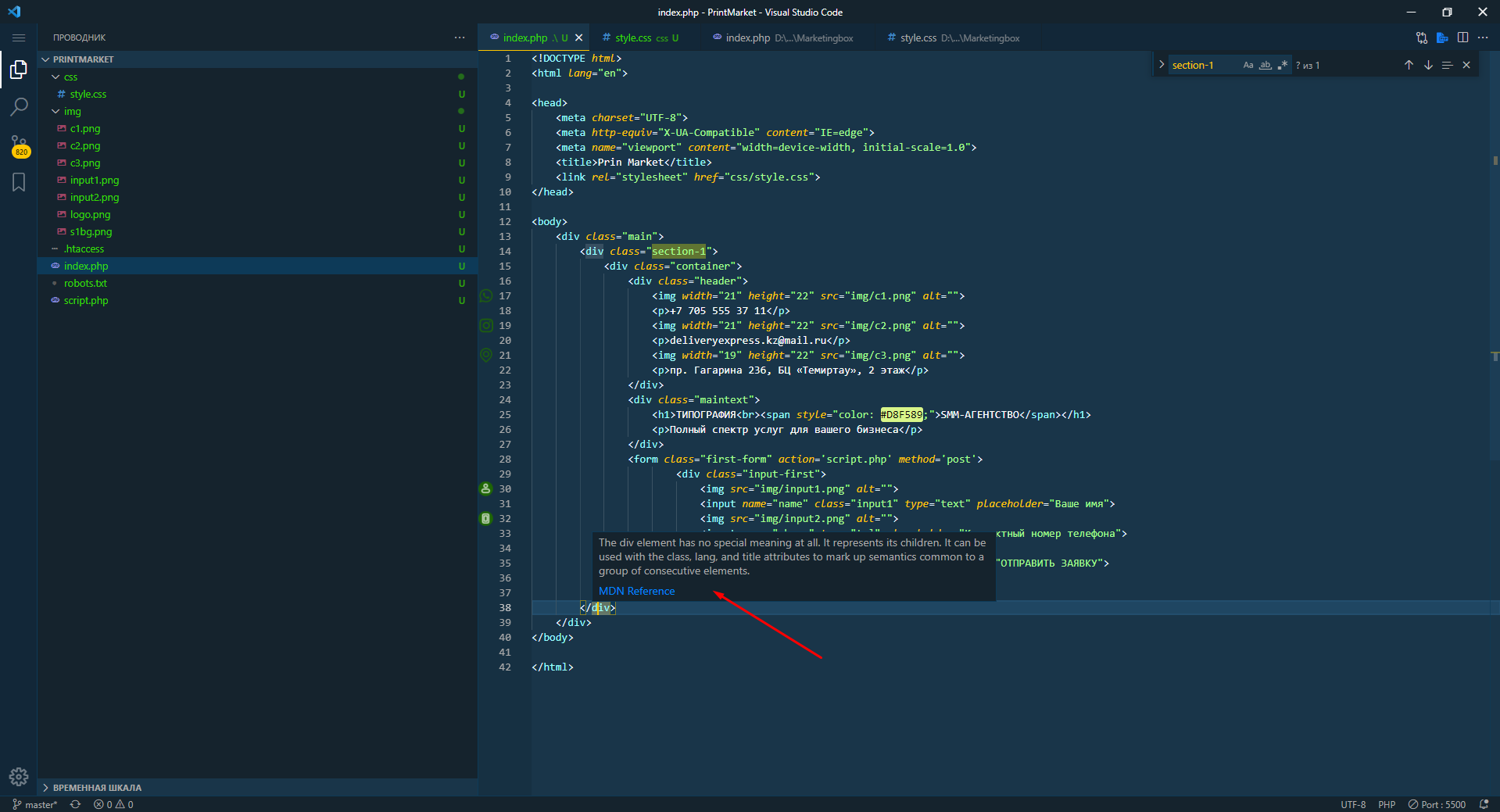Open the Search view in activity bar
The height and width of the screenshot is (812, 1500).
19,106
